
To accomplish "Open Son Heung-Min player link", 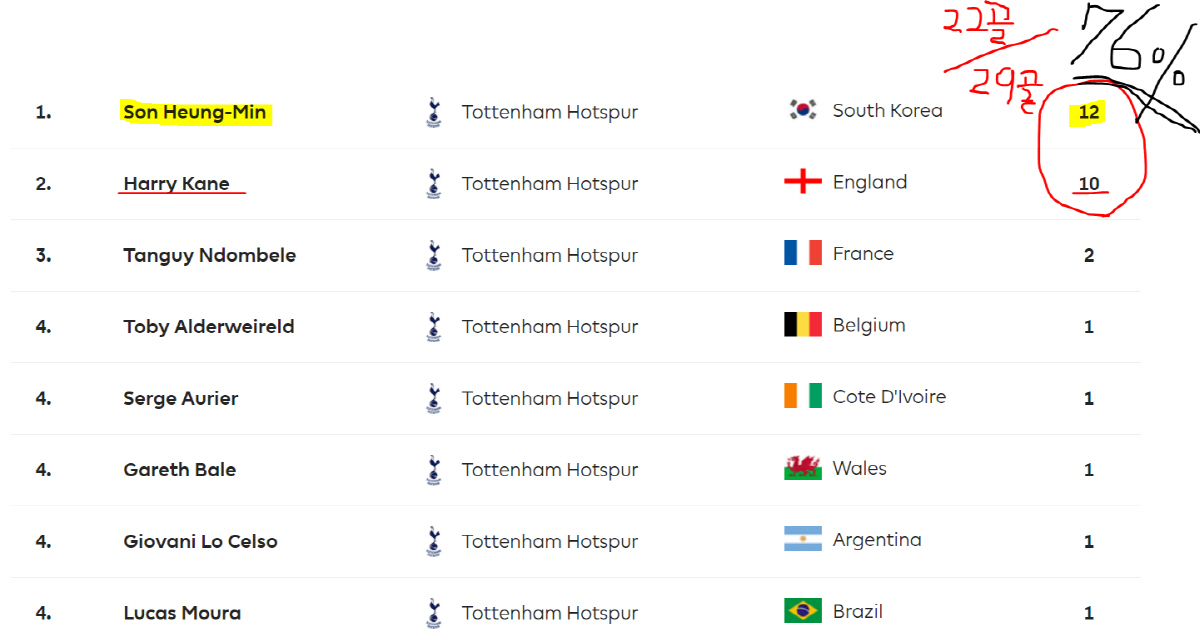I will (195, 112).
